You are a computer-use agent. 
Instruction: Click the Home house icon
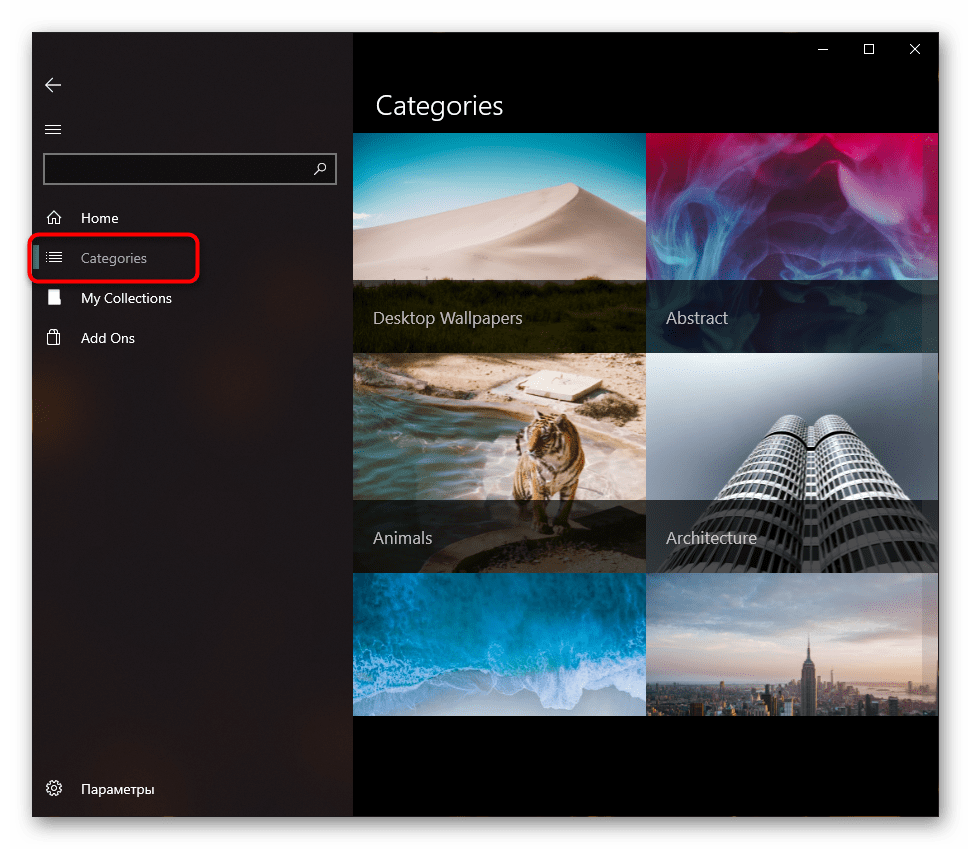[x=54, y=218]
